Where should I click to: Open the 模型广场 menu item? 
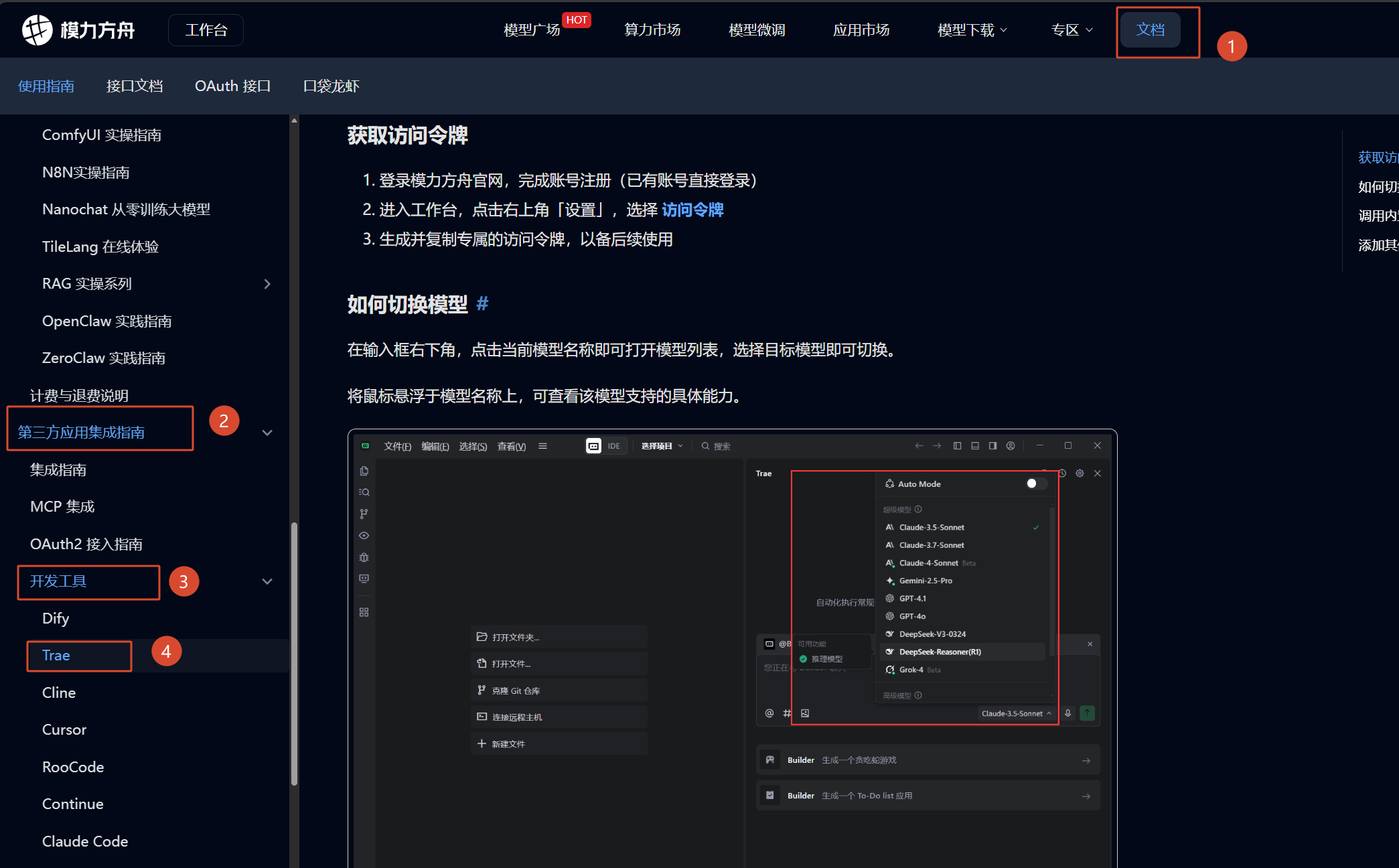532,30
